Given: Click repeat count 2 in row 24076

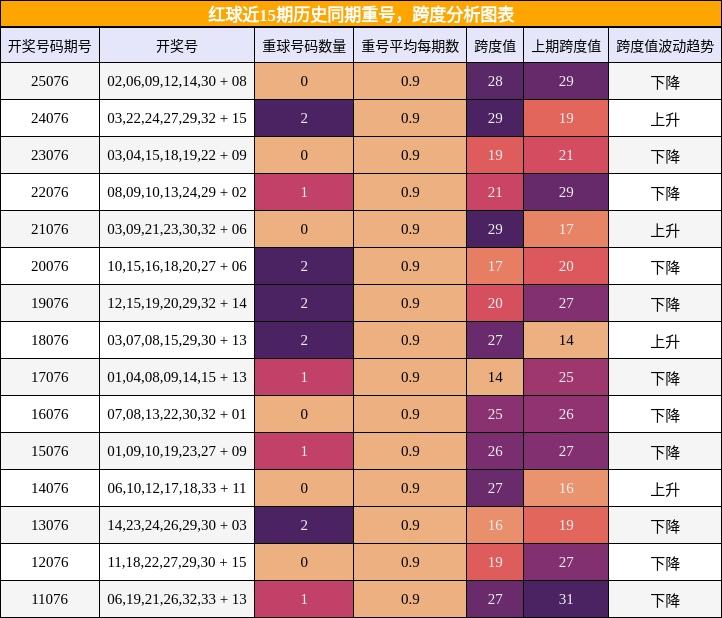Looking at the screenshot, I should pos(304,118).
